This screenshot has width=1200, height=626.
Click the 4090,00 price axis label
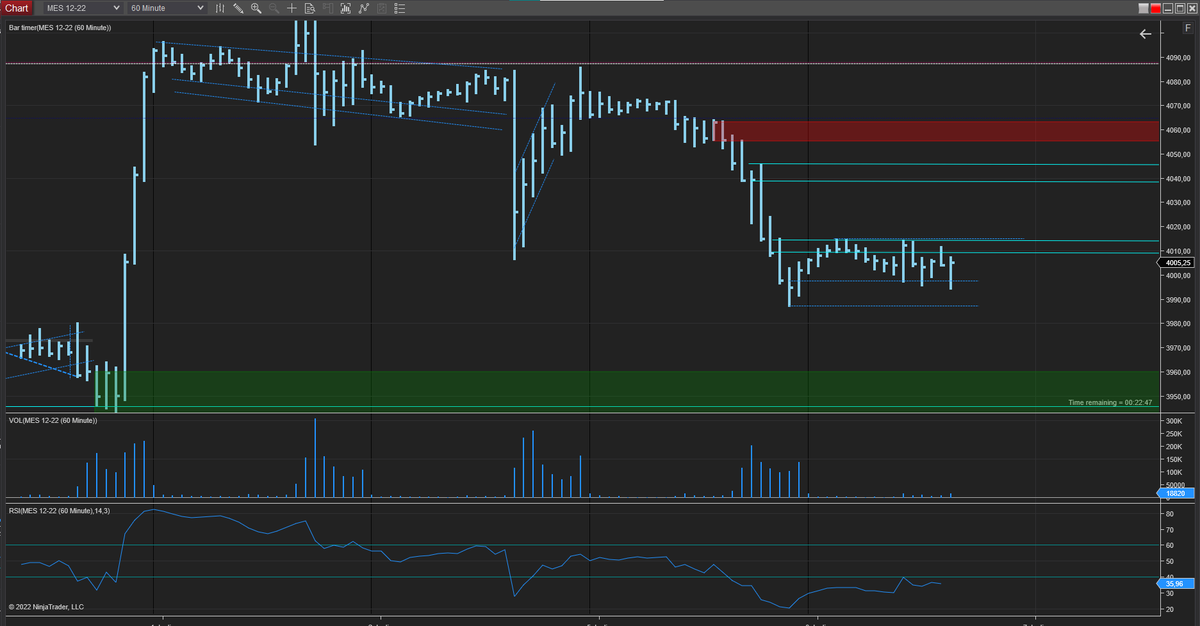(1179, 57)
